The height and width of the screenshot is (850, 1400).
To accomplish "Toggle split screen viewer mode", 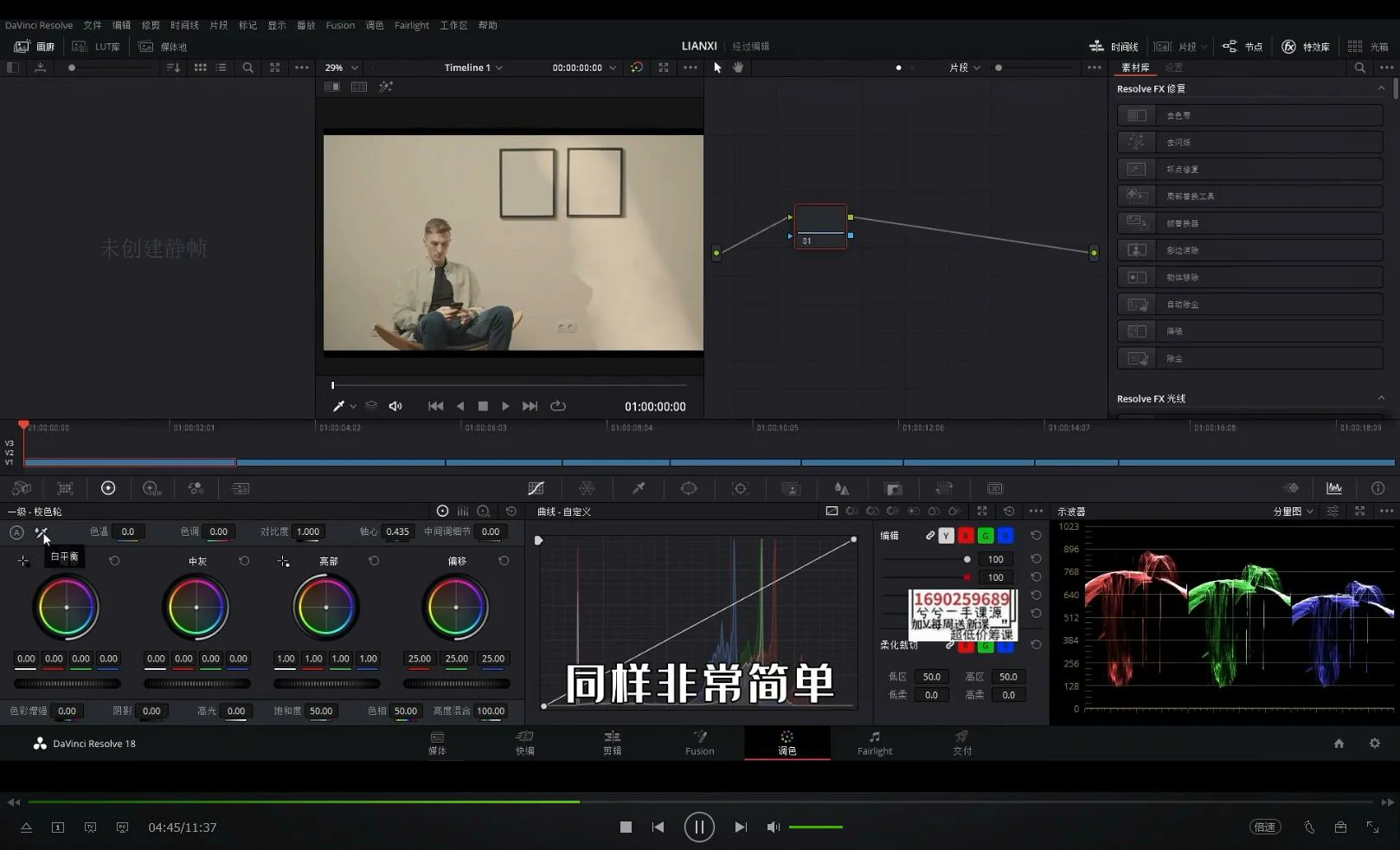I will [x=359, y=87].
